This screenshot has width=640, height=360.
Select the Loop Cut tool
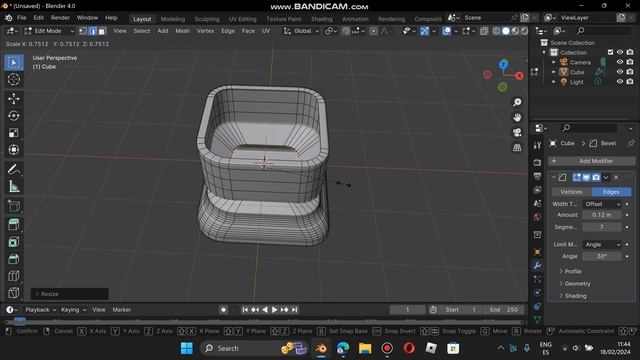click(x=13, y=276)
